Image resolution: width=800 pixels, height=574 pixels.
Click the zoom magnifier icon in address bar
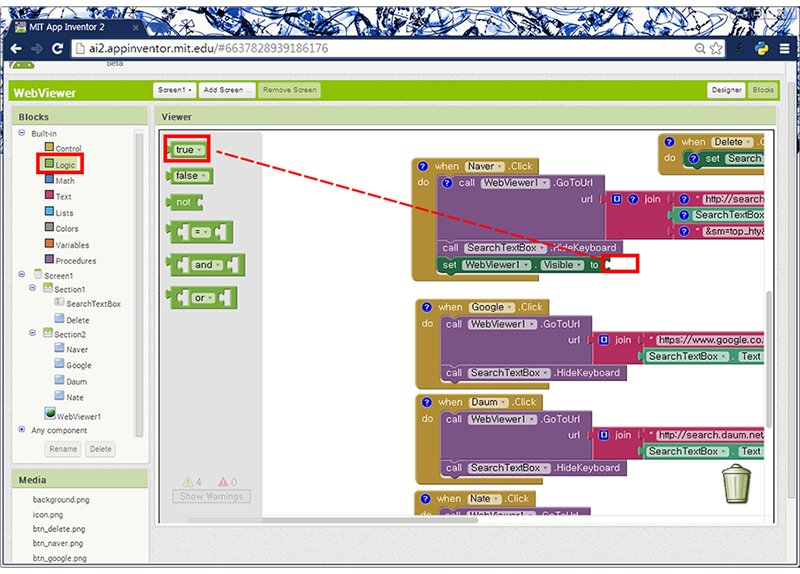coord(700,48)
